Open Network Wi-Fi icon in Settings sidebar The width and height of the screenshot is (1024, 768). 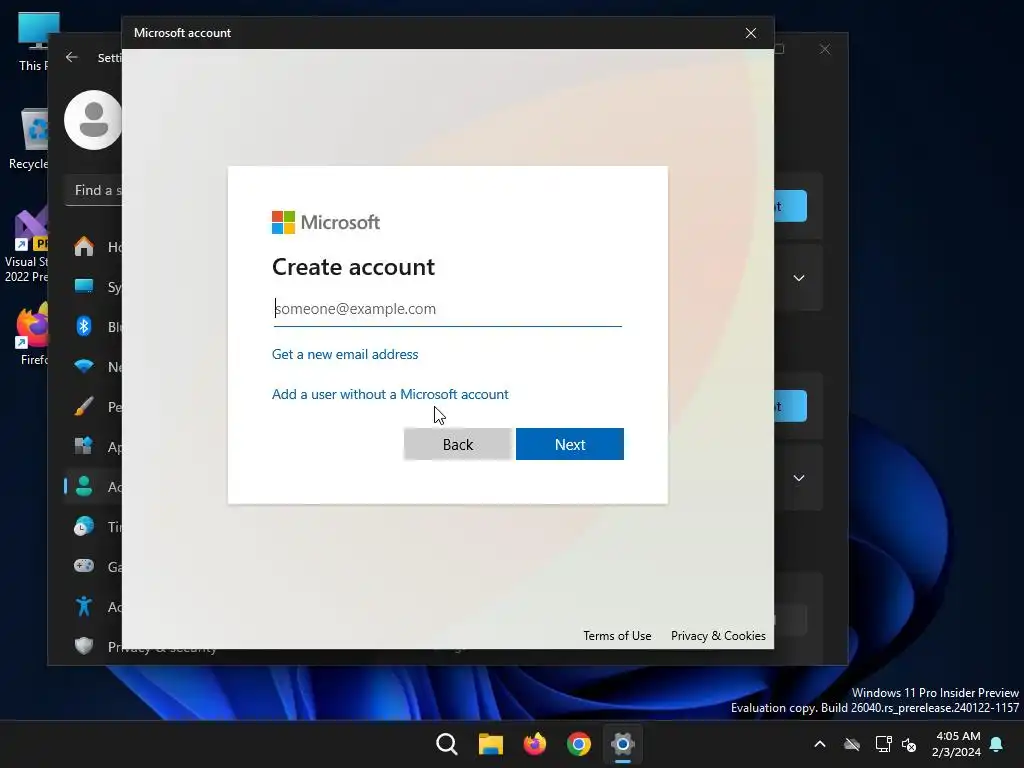click(84, 366)
